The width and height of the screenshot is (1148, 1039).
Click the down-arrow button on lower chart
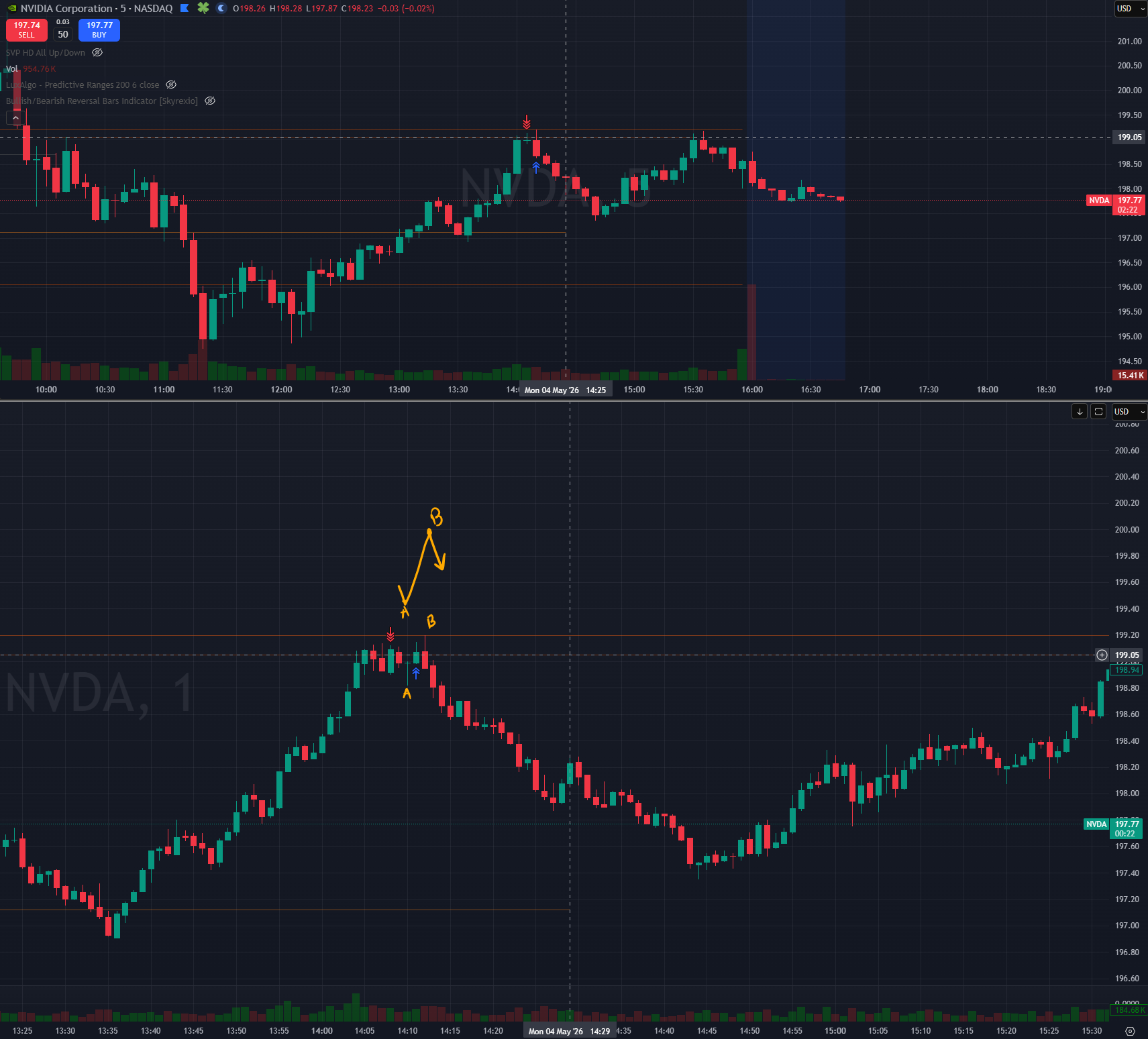point(1080,411)
